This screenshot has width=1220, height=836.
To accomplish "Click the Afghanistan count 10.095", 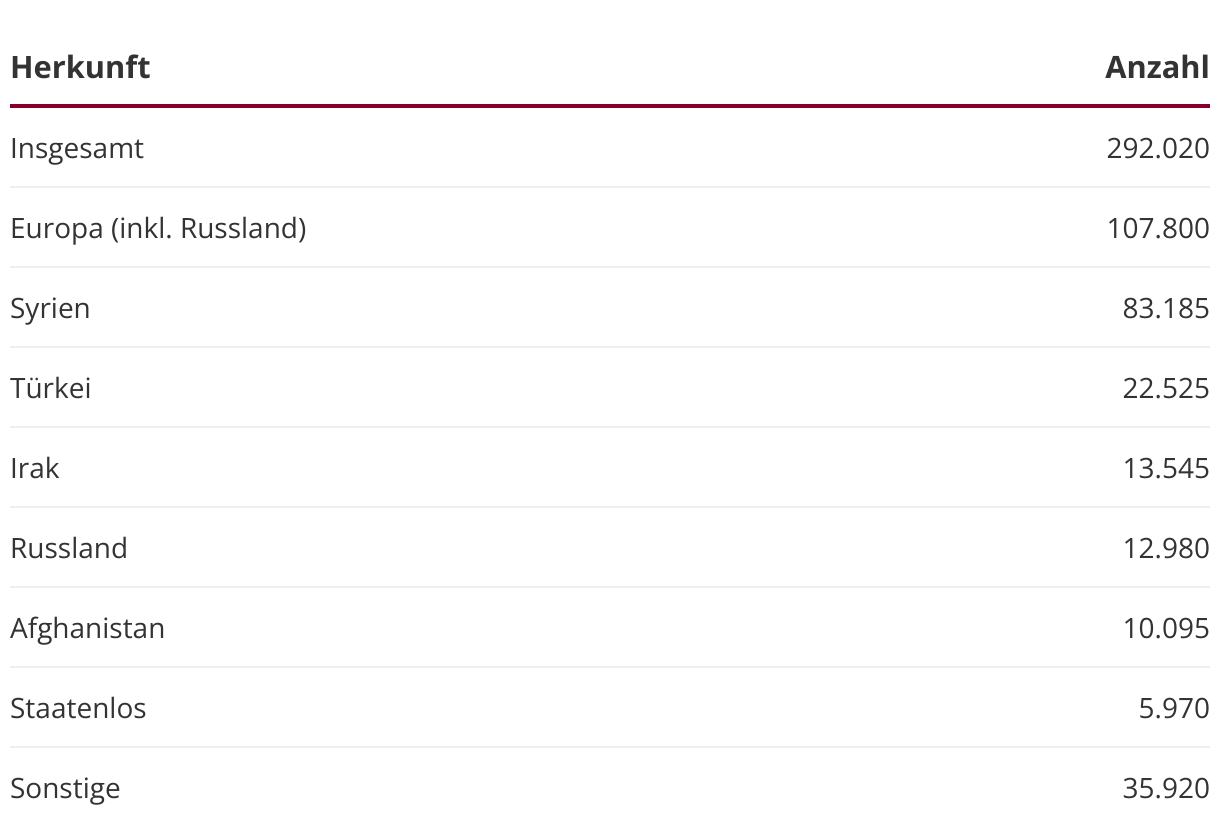I will (x=1166, y=628).
